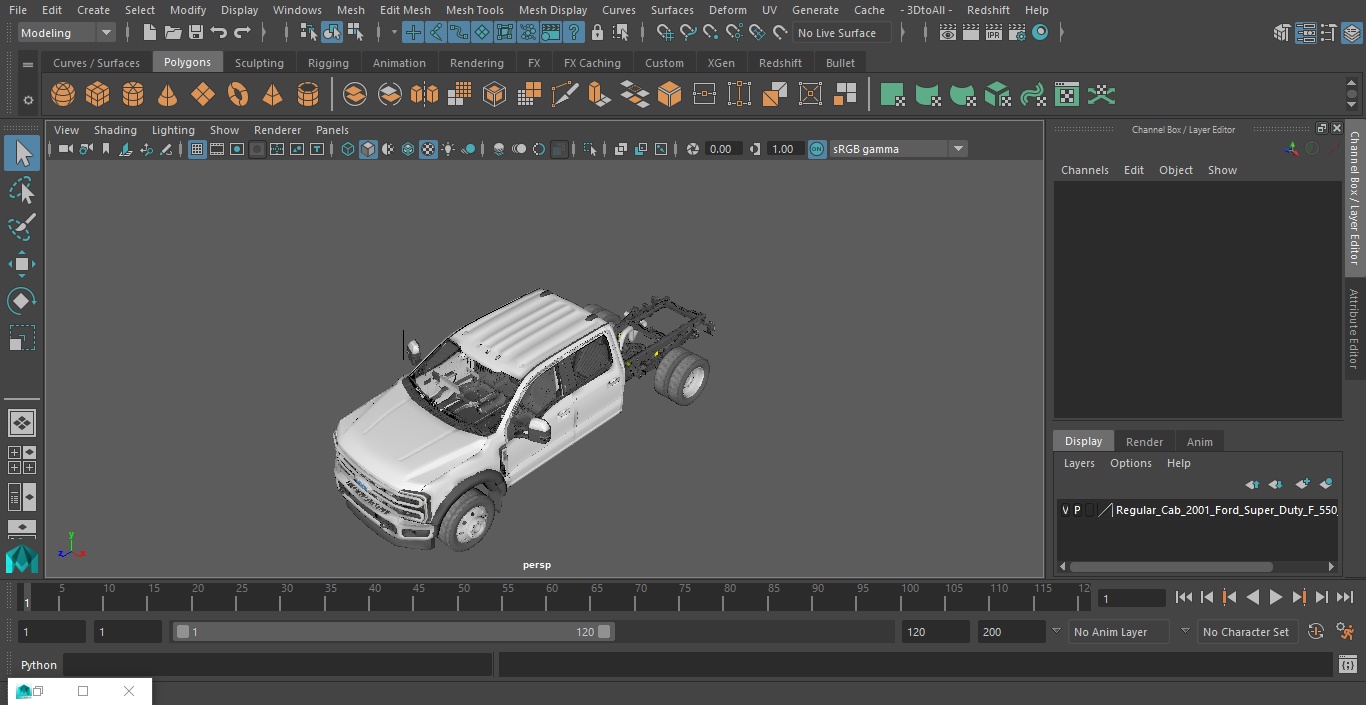
Task: Open the No Character Set dropdown
Action: [1246, 632]
